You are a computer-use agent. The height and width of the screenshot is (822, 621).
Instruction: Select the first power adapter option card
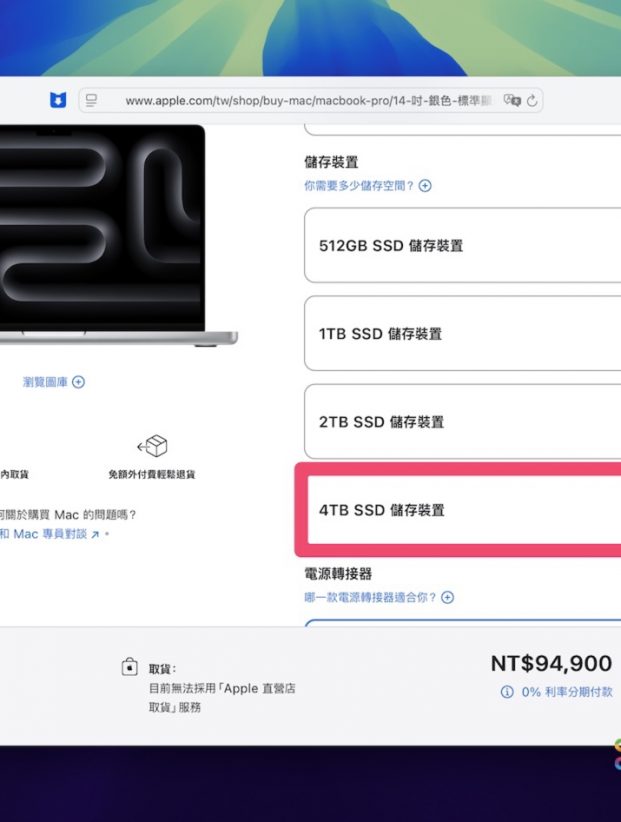(462, 624)
